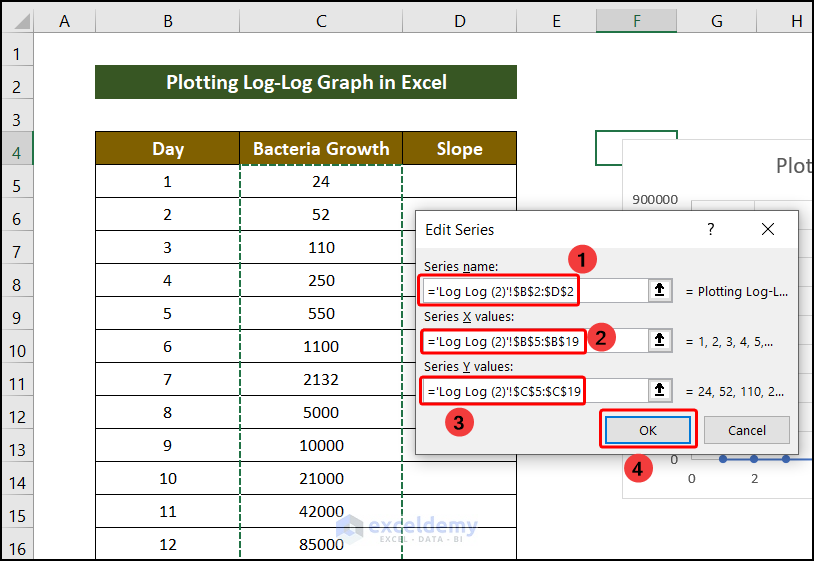
Task: Click the Day header cell
Action: click(x=168, y=150)
